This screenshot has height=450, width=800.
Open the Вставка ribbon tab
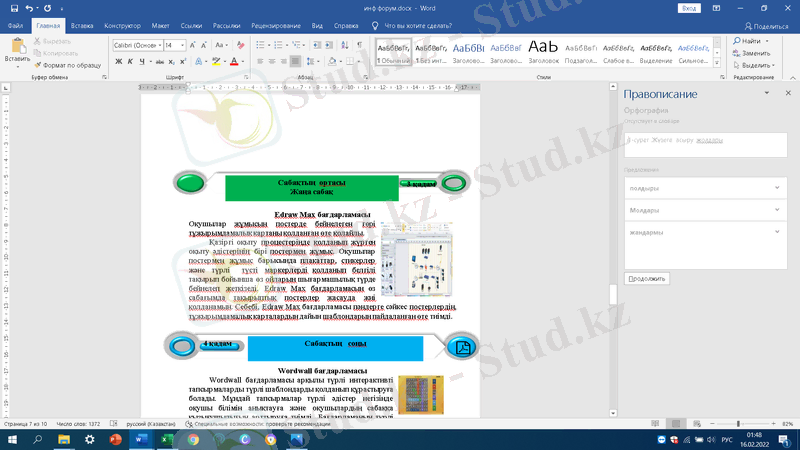82,24
